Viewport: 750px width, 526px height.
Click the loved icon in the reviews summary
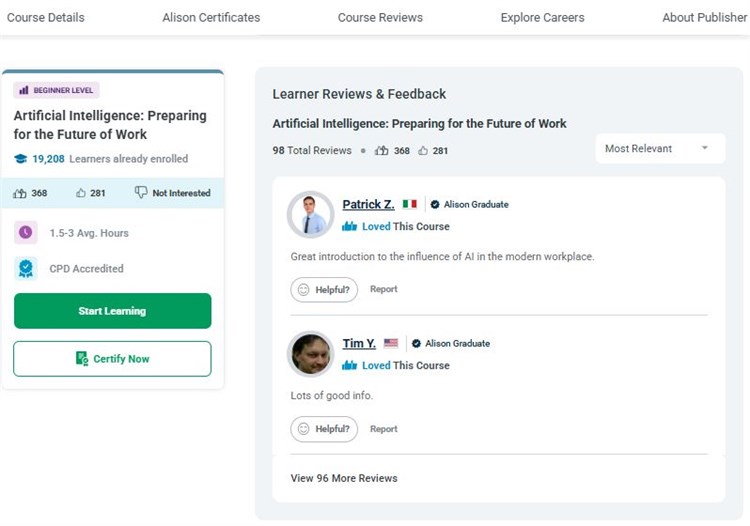point(381,151)
